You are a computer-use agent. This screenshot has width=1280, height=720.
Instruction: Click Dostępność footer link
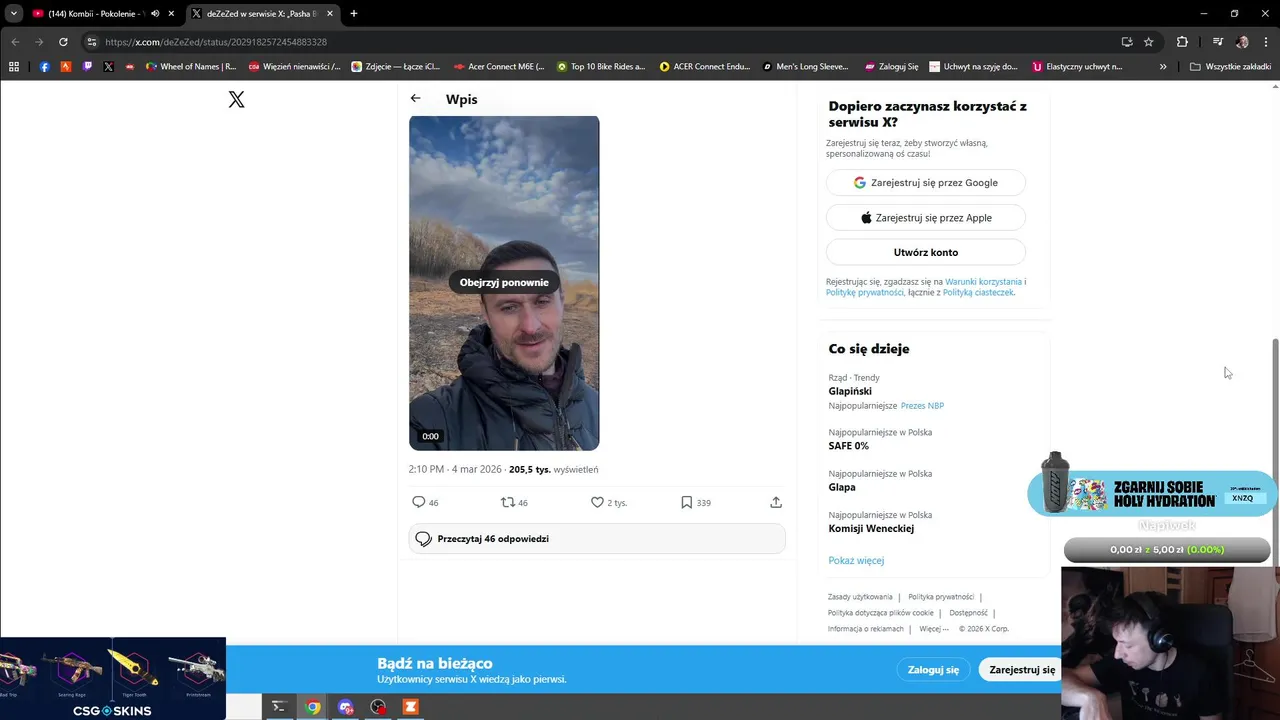968,613
